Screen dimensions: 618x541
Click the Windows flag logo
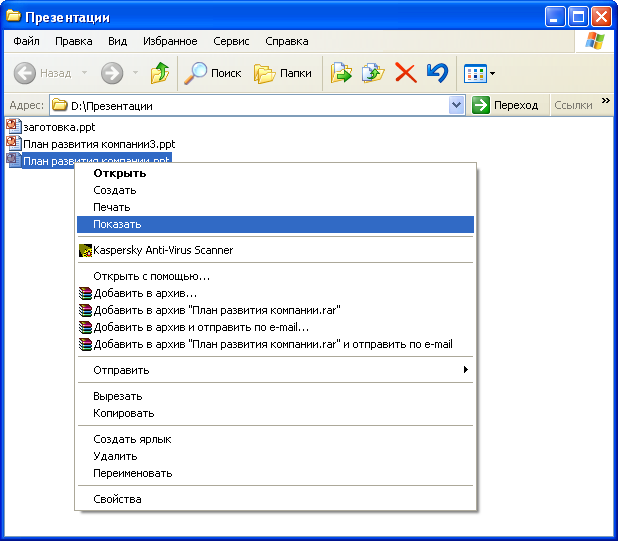tap(595, 41)
